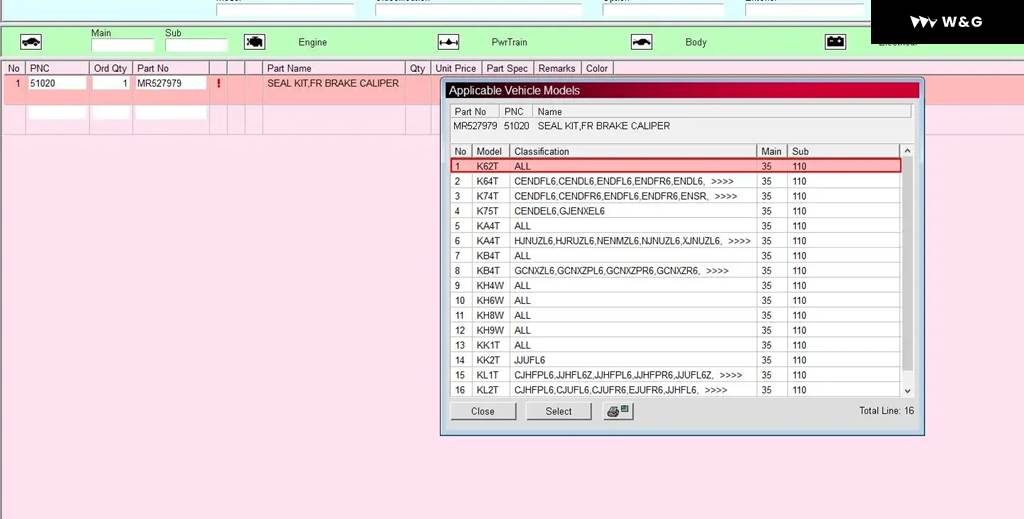This screenshot has width=1024, height=519.
Task: Select row 5 KA4T with ALL classification
Action: point(676,226)
